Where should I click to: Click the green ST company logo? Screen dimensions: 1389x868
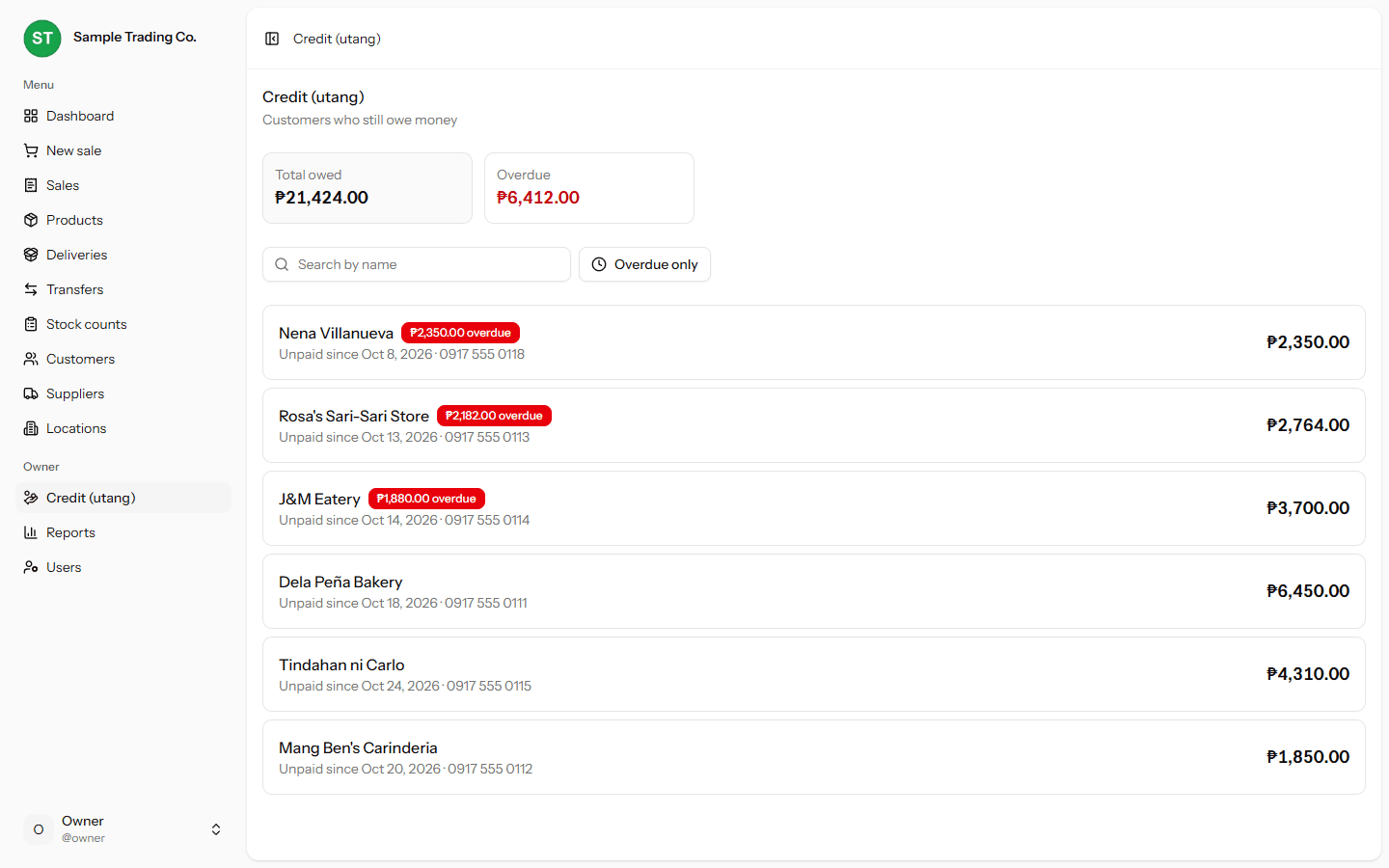(x=42, y=39)
